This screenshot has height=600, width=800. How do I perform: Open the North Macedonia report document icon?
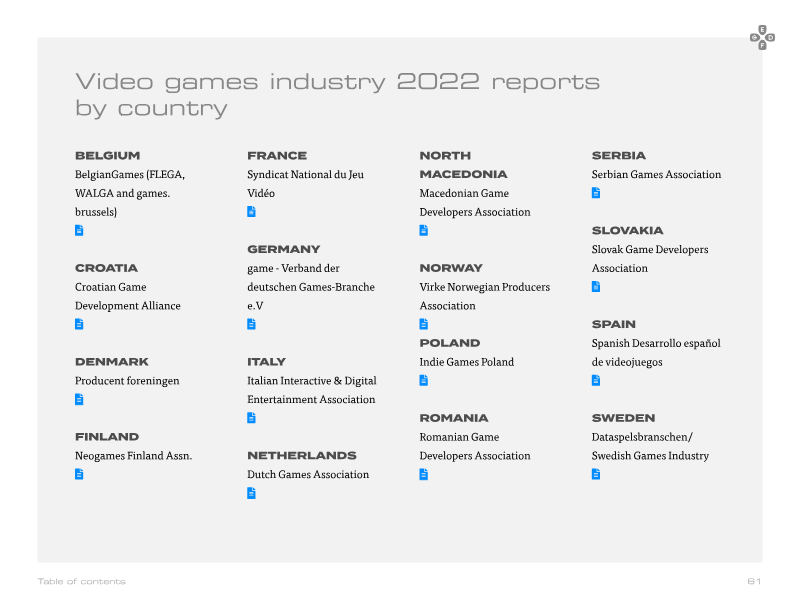423,230
